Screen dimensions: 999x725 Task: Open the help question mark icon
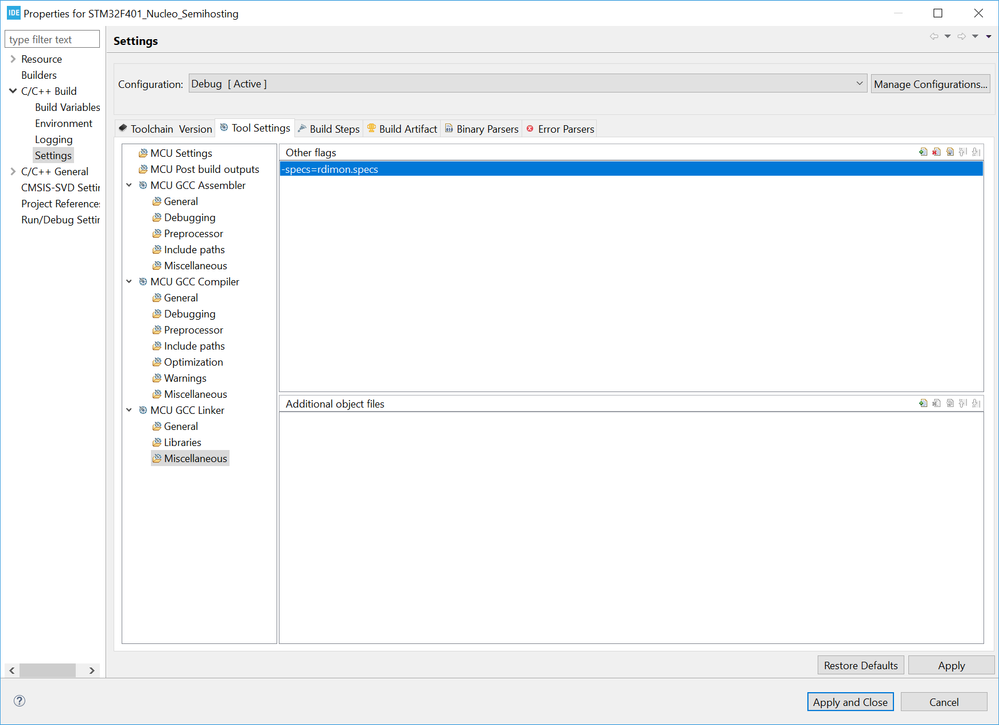coord(19,701)
